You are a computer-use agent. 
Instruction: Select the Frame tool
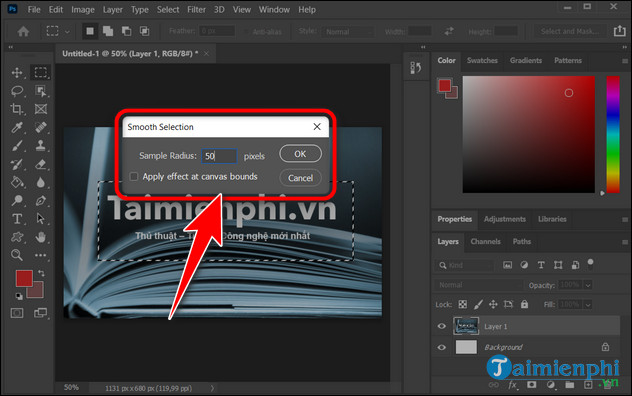click(40, 109)
